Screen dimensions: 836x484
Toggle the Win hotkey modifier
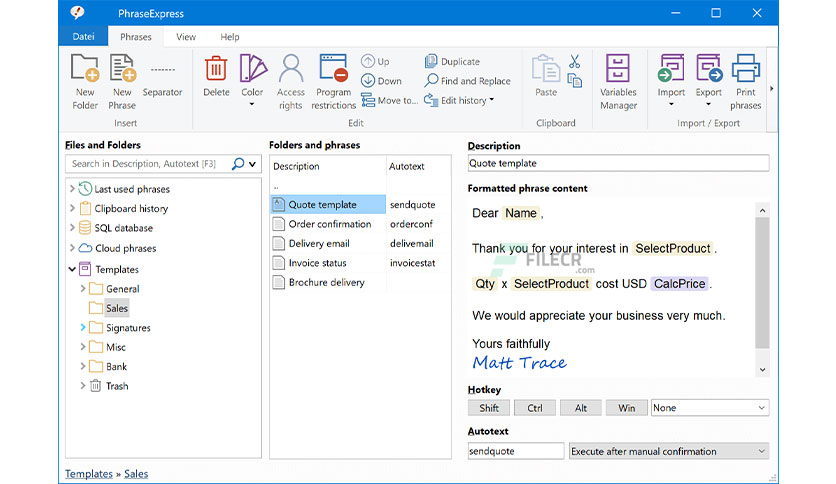626,408
